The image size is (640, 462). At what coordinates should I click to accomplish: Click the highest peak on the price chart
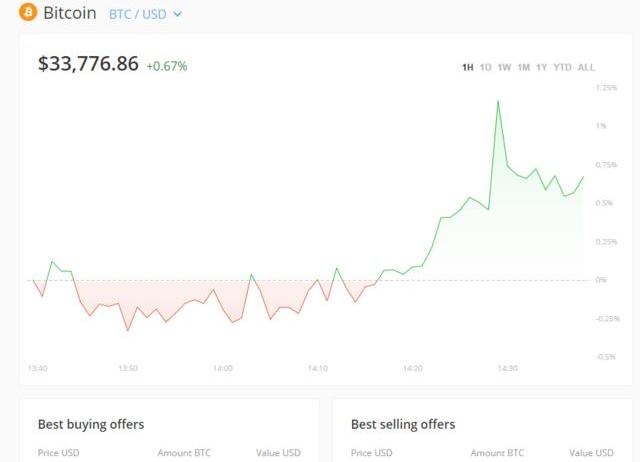coord(497,101)
